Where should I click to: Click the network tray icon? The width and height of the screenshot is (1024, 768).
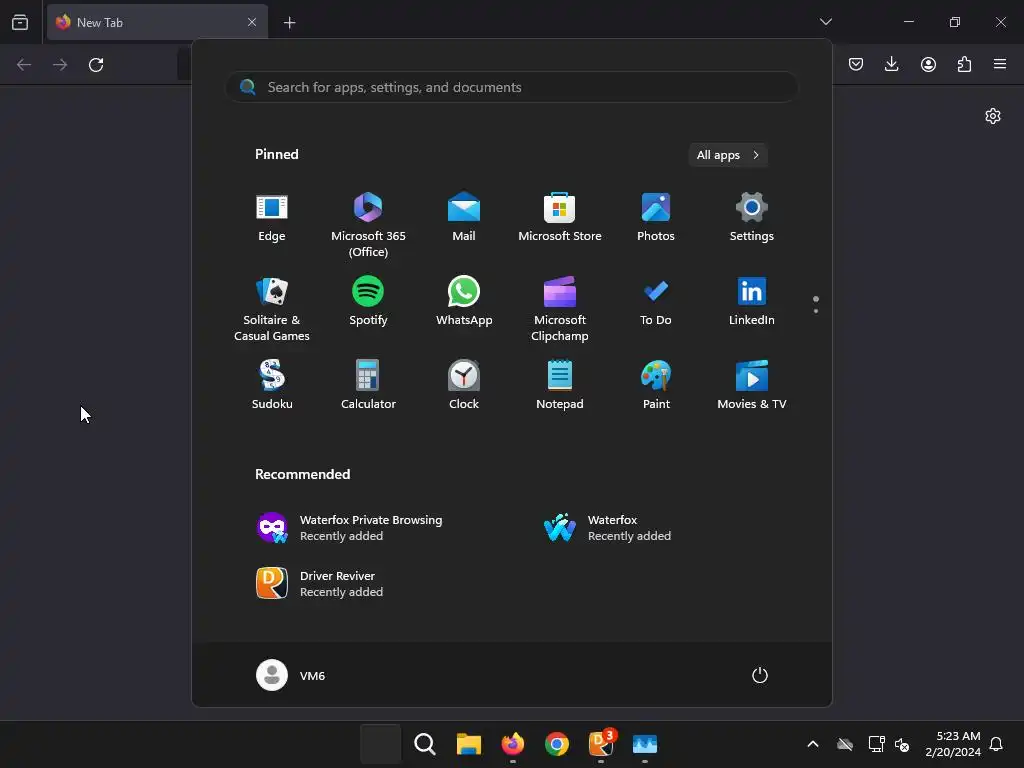coord(876,744)
